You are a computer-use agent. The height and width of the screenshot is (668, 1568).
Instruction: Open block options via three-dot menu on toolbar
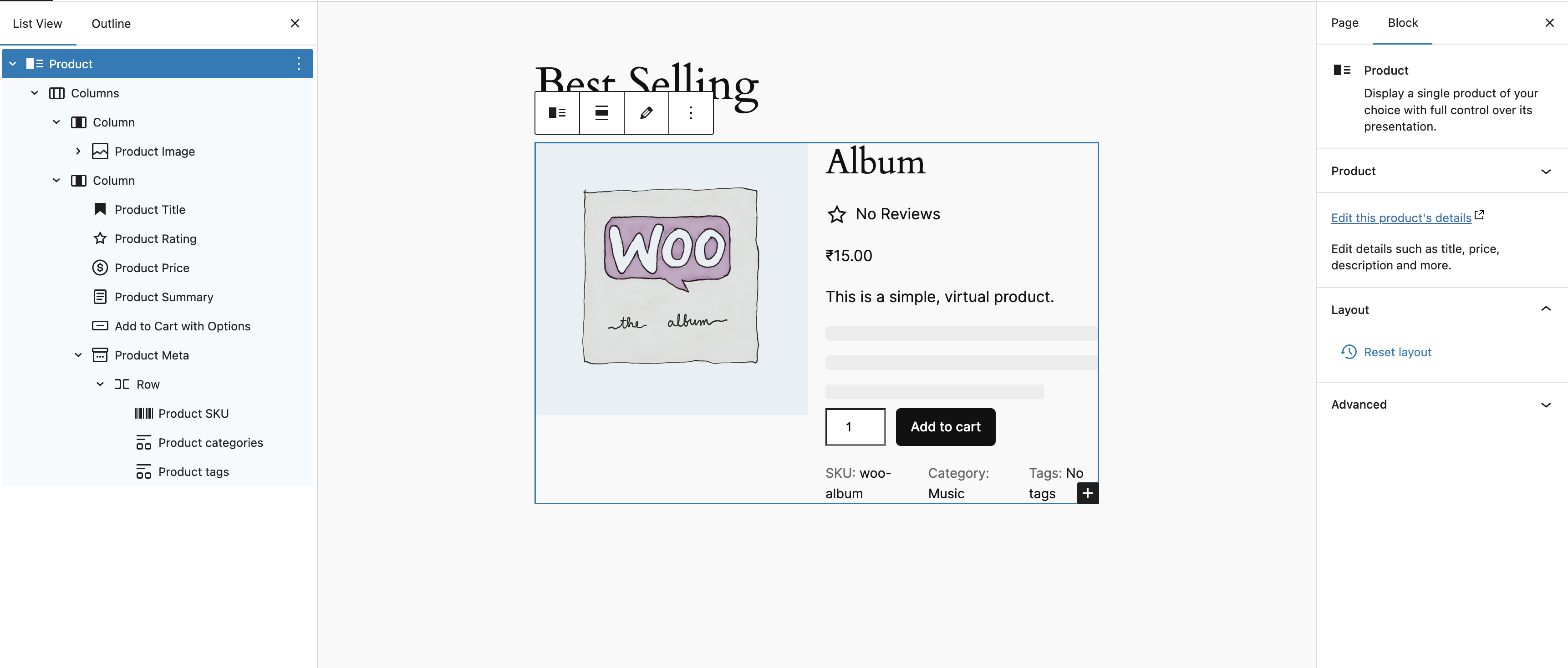coord(690,112)
